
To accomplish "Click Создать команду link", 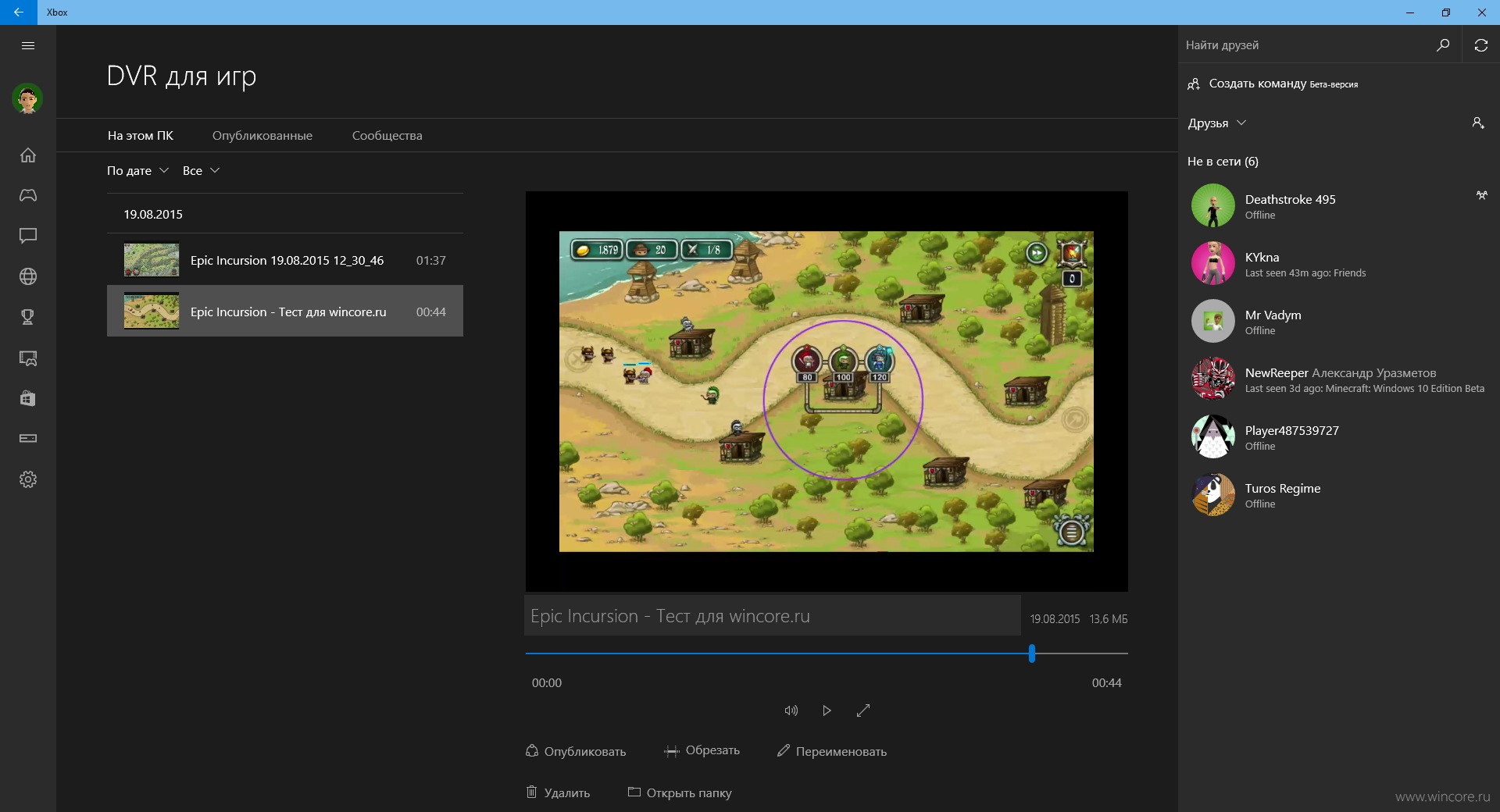I will (1273, 84).
